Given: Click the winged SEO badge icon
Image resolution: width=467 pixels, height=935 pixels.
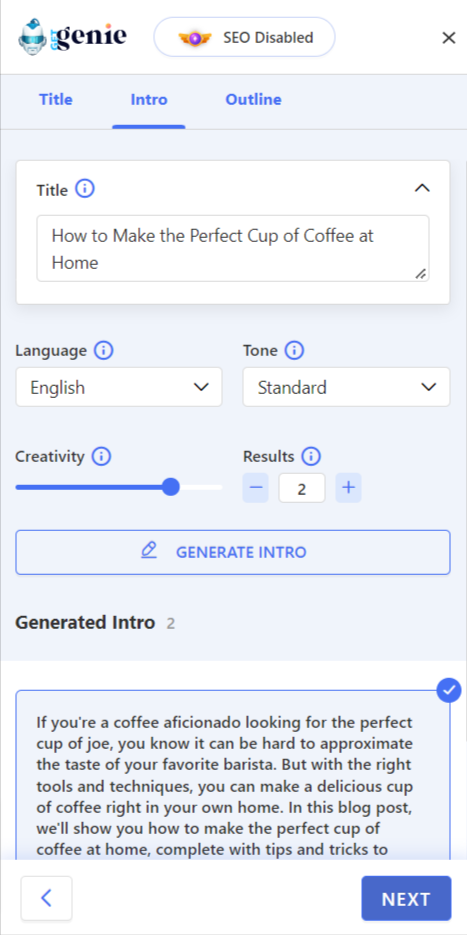Looking at the screenshot, I should [195, 38].
